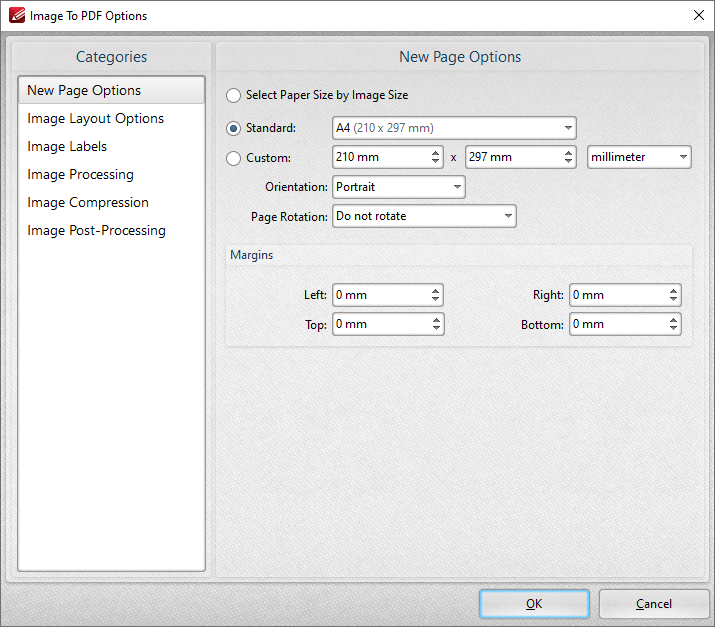715x627 pixels.
Task: Choose the Standard paper size radio button
Action: point(233,128)
